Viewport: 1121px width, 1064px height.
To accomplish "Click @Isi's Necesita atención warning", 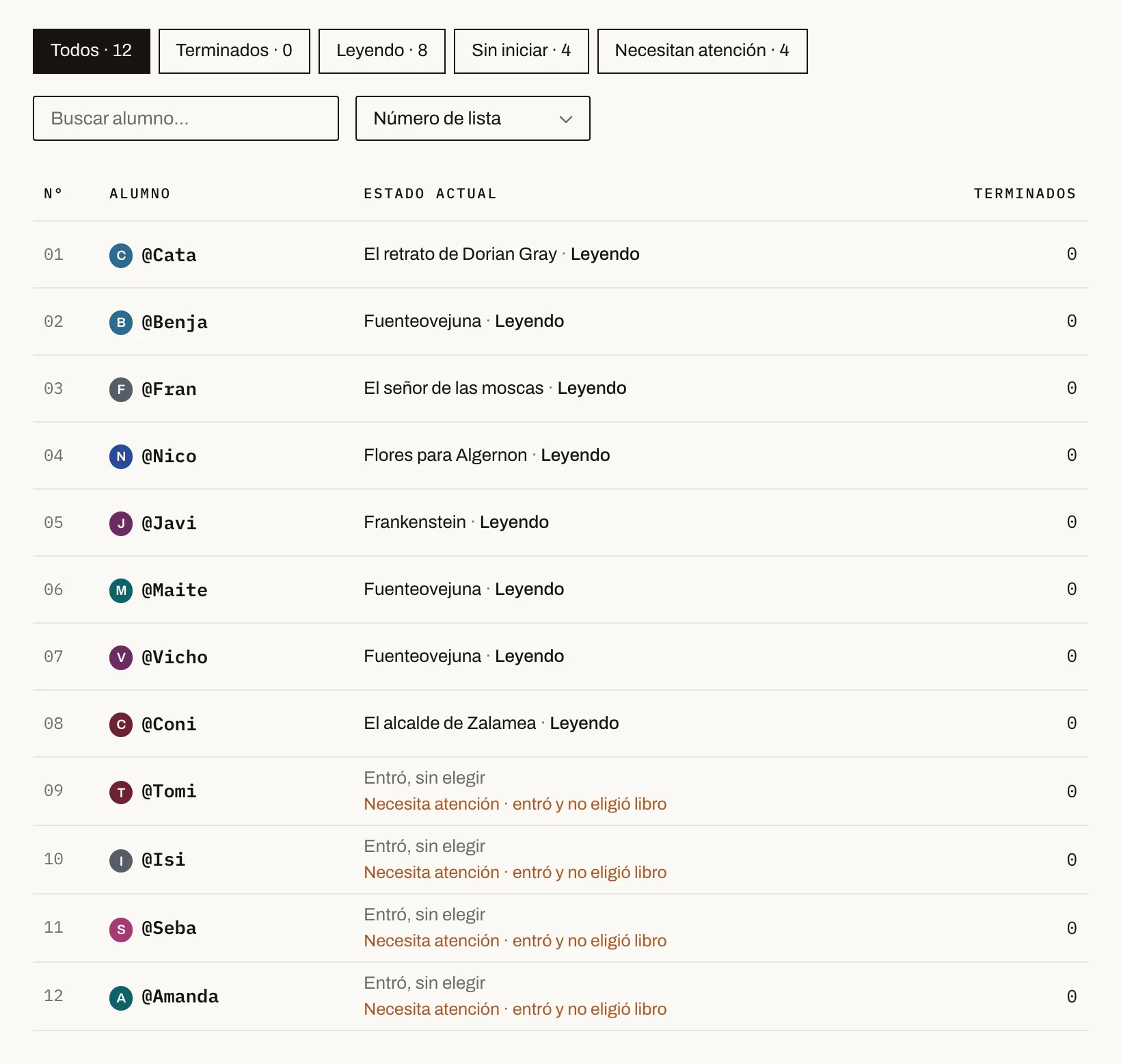I will (515, 873).
